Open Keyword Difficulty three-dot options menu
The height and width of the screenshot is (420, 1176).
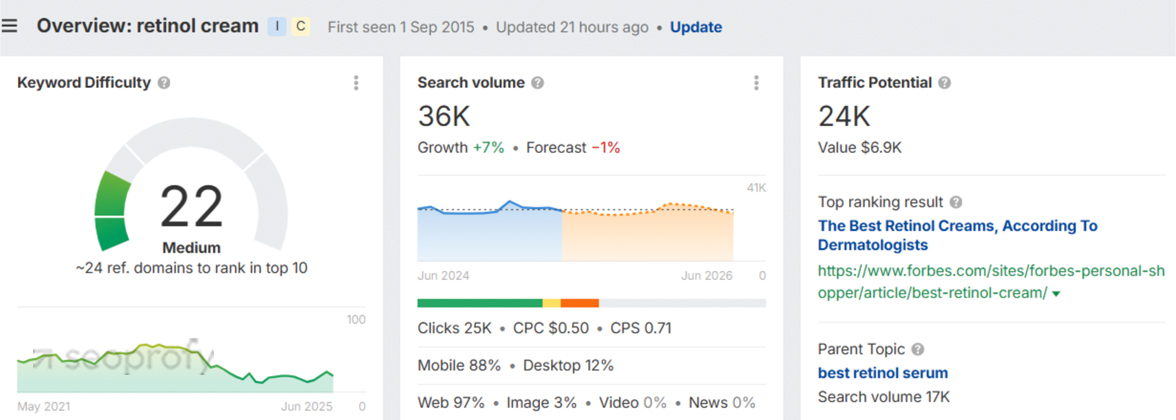(x=356, y=82)
